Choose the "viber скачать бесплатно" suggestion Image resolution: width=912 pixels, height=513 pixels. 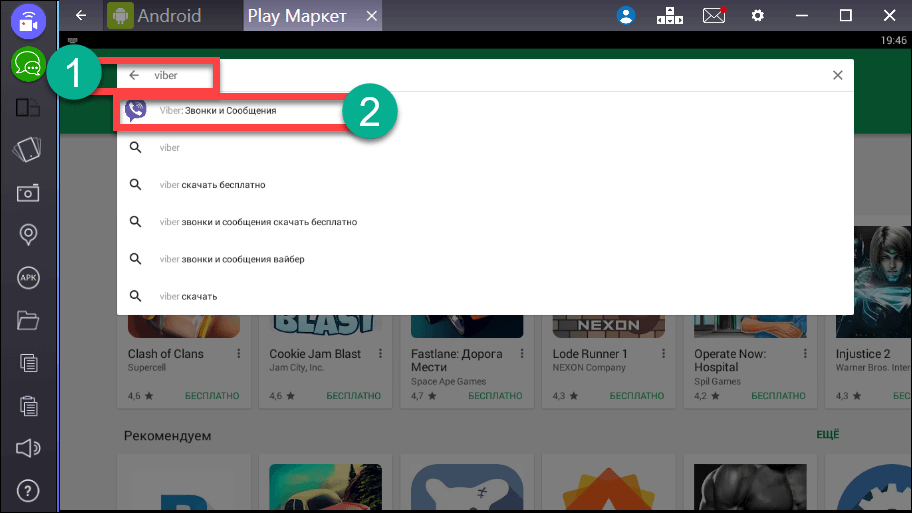tap(212, 185)
